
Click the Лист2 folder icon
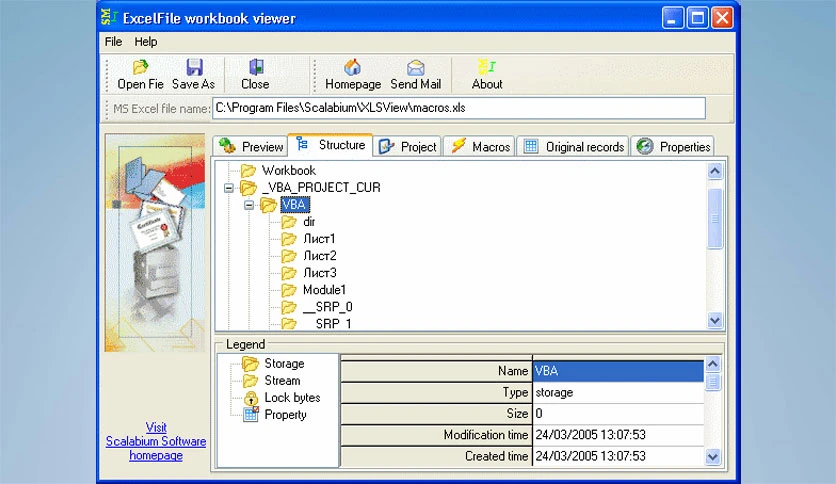[289, 256]
